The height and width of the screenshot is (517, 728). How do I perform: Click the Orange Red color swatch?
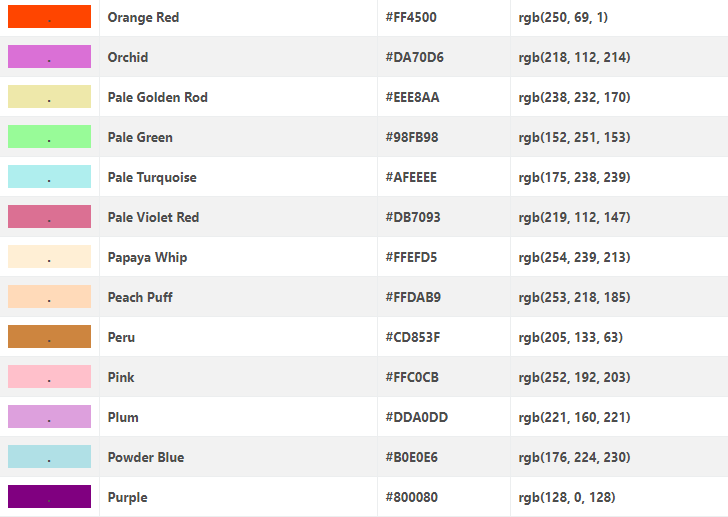(x=49, y=17)
